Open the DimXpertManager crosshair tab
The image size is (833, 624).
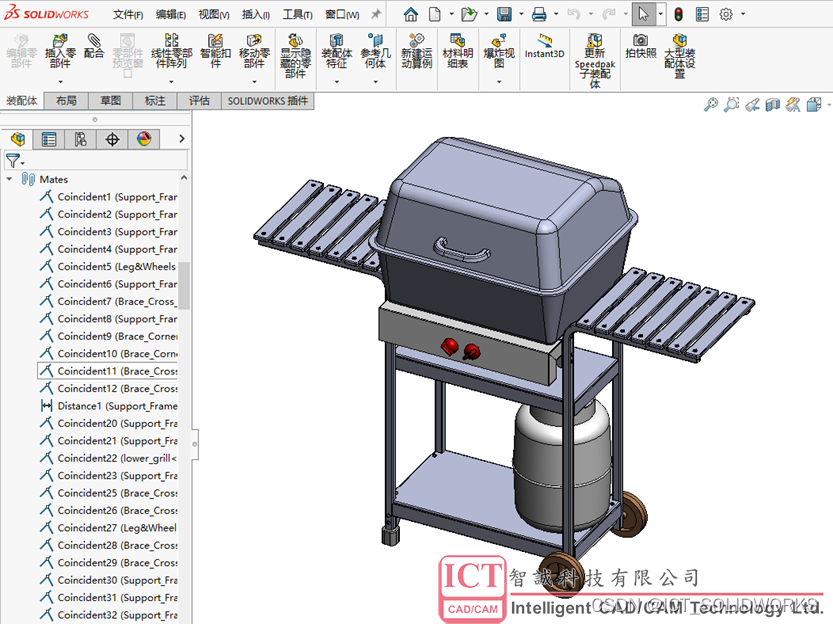[112, 139]
